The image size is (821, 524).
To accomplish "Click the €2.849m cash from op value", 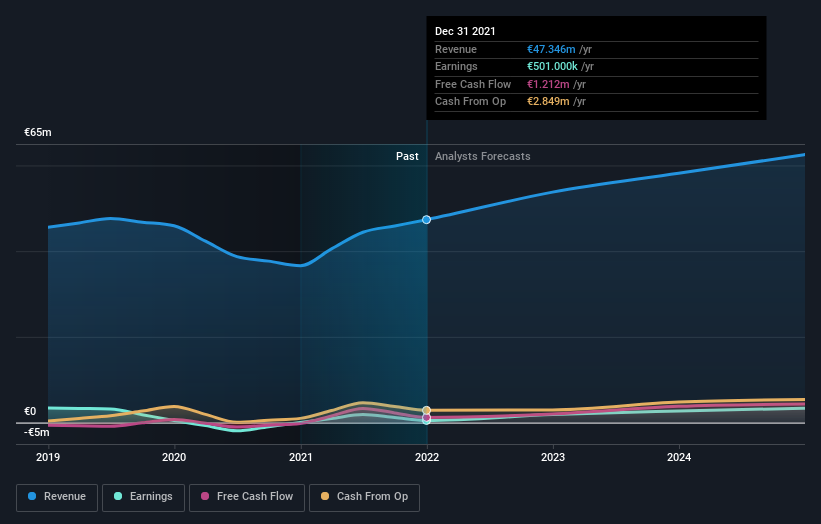I will point(548,102).
